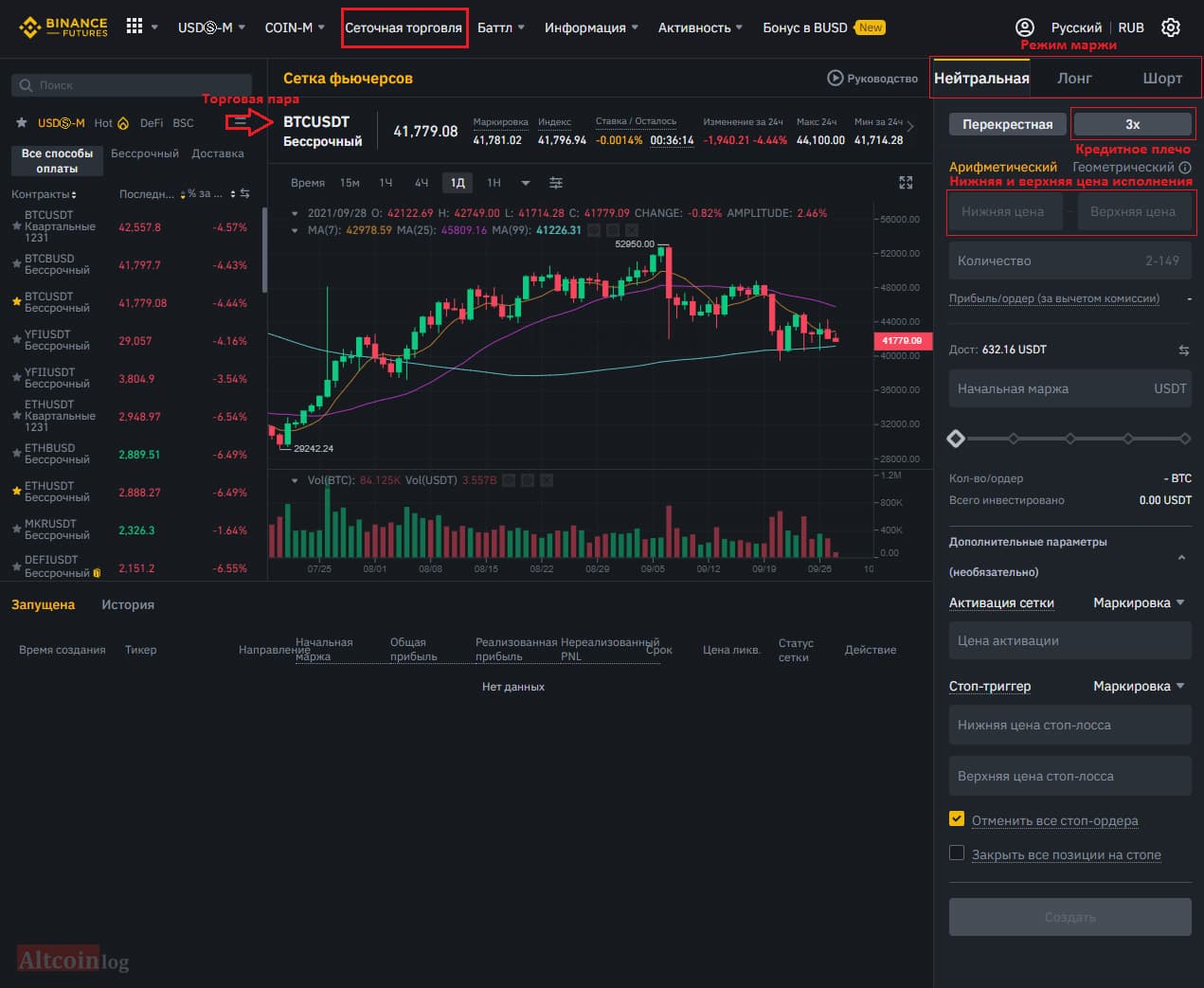
Task: Change leverage with the 3x button
Action: coord(1132,124)
